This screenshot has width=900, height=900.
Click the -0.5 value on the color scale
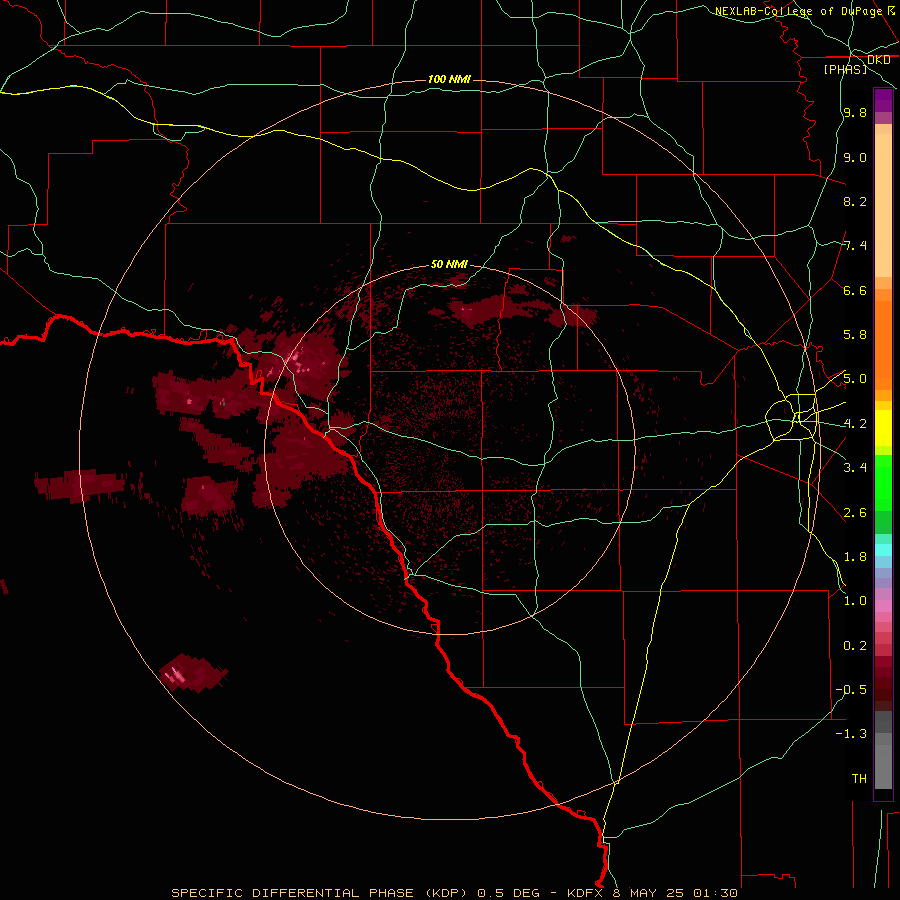point(852,689)
